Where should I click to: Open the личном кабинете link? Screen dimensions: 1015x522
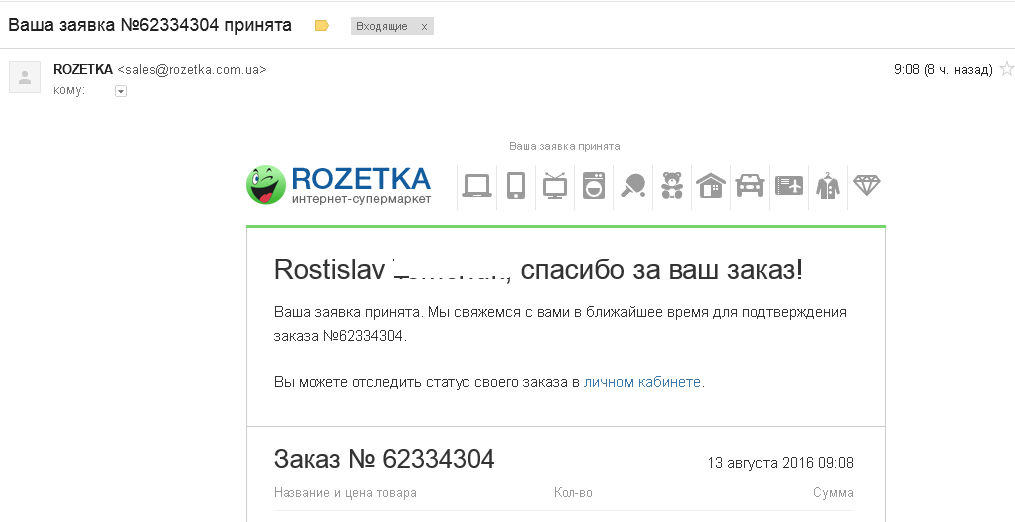(642, 382)
